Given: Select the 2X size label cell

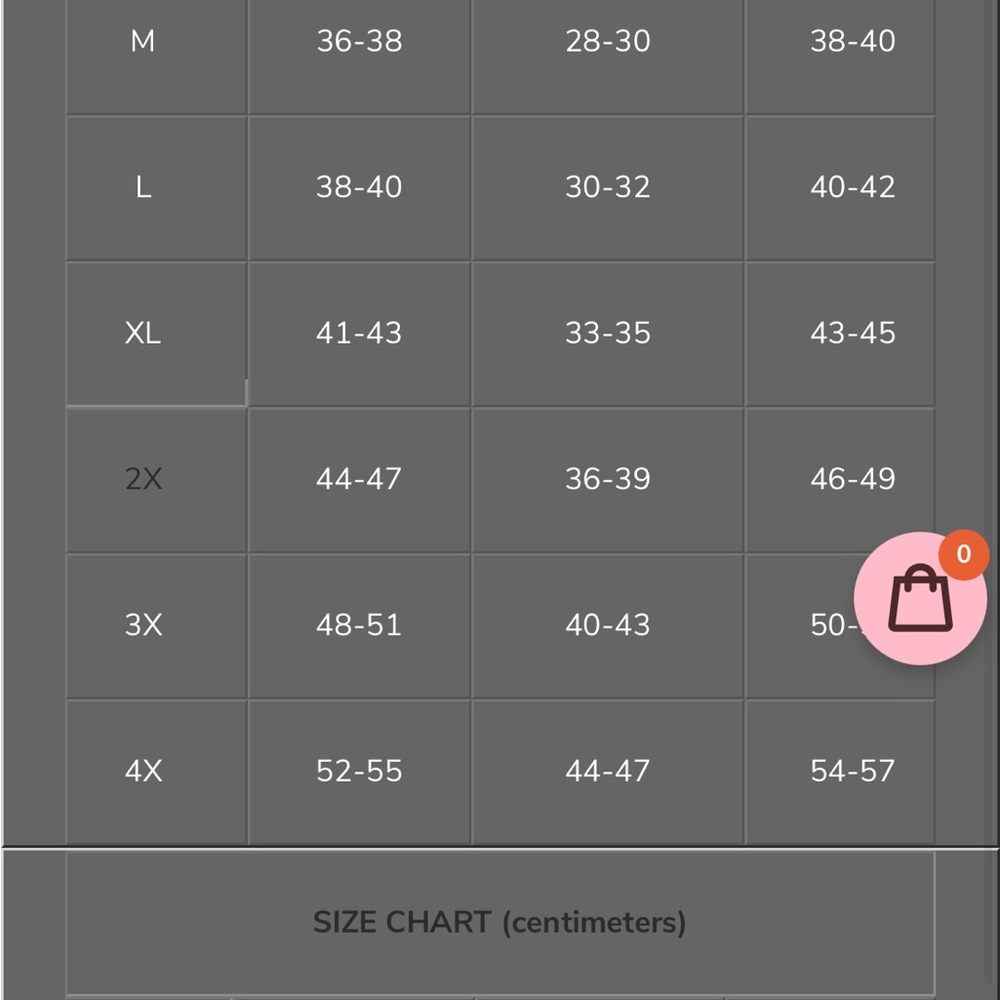Looking at the screenshot, I should [143, 479].
